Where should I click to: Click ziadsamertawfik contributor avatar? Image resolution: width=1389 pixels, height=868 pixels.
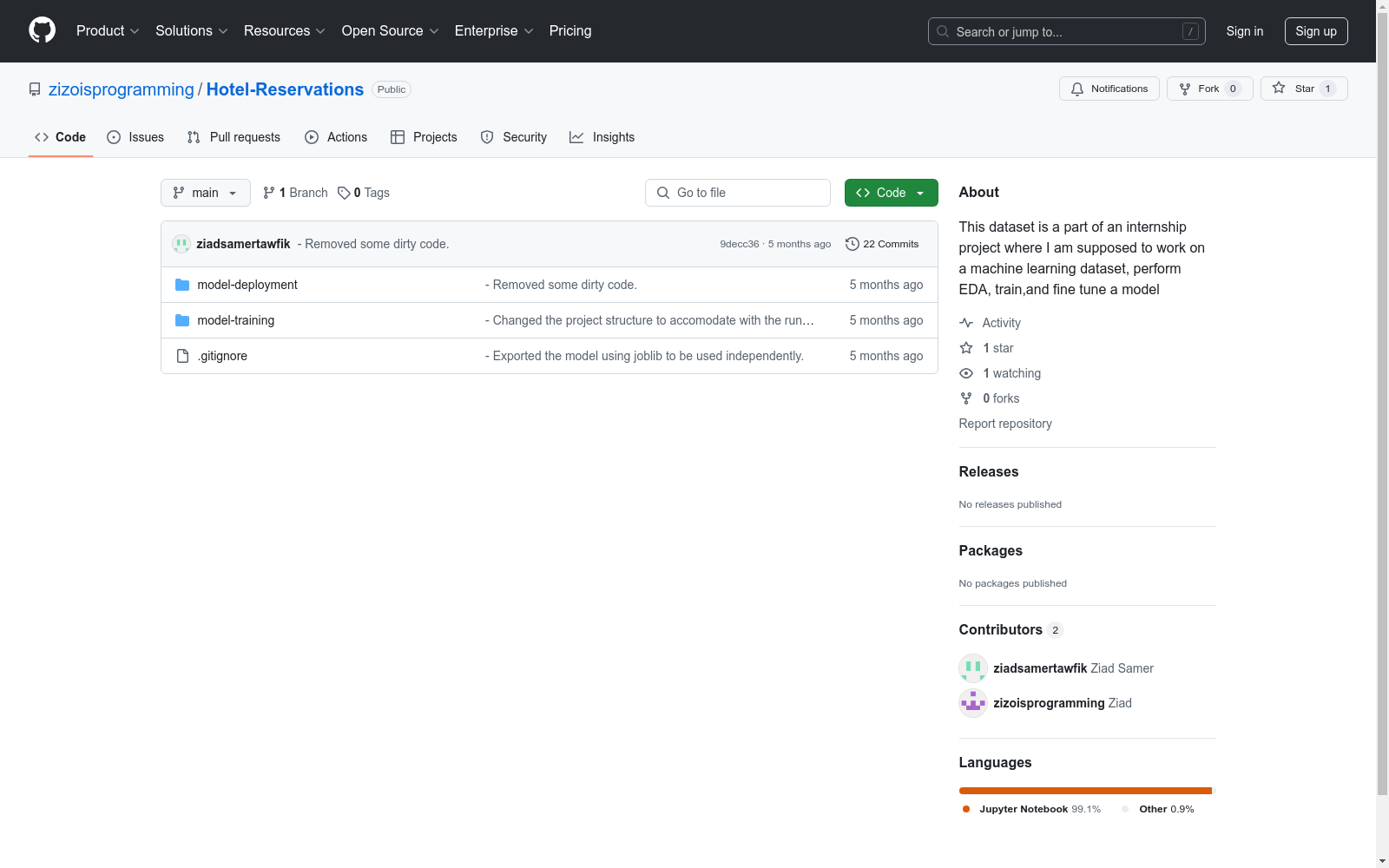click(x=972, y=668)
